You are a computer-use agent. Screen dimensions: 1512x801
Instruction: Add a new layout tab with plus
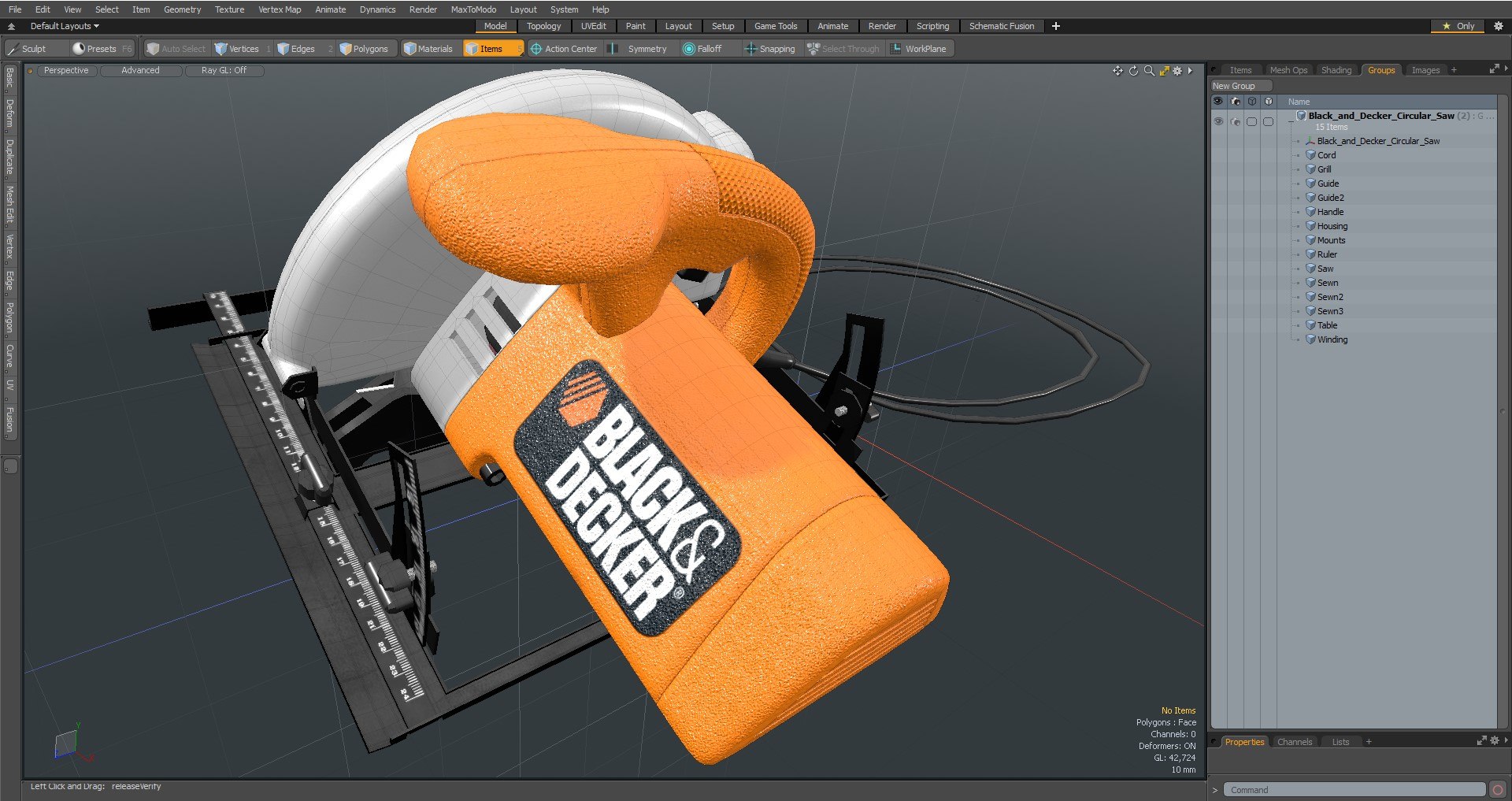point(1055,26)
